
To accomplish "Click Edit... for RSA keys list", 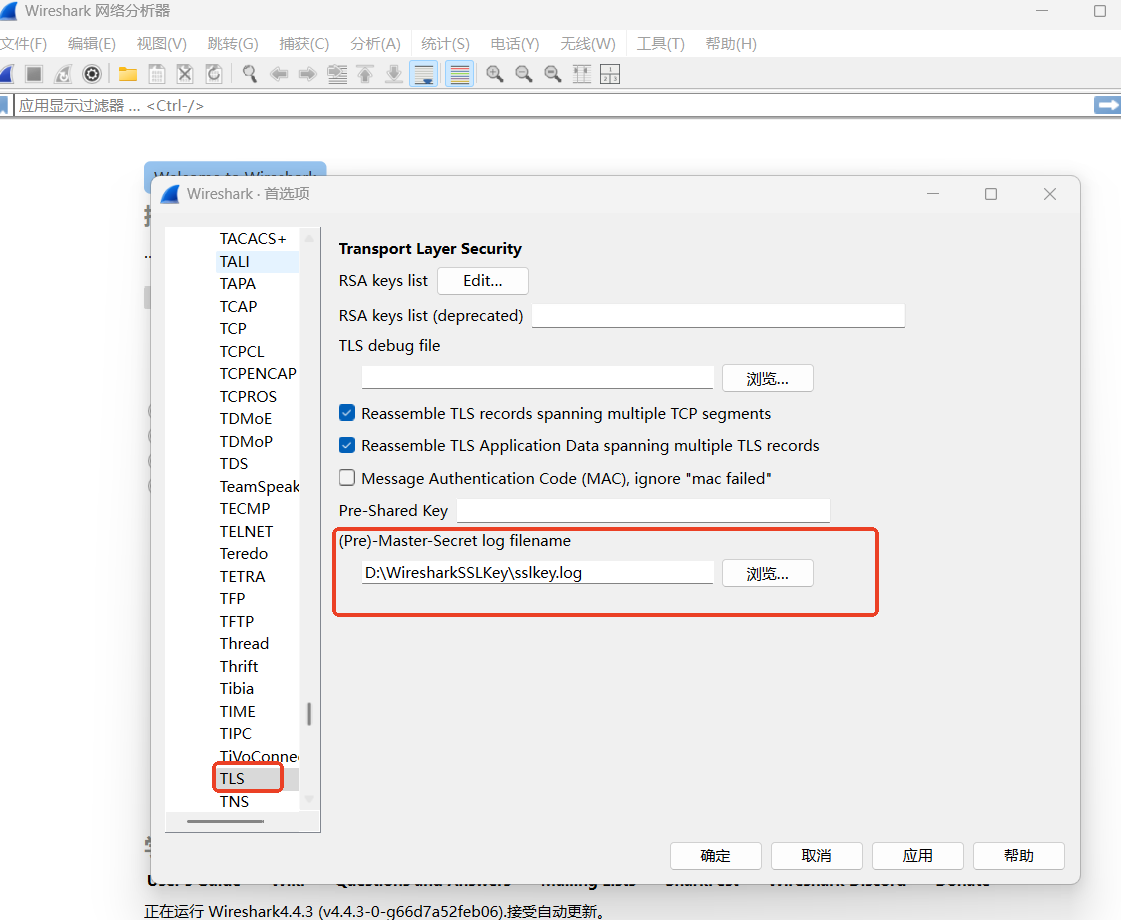I will tap(483, 281).
